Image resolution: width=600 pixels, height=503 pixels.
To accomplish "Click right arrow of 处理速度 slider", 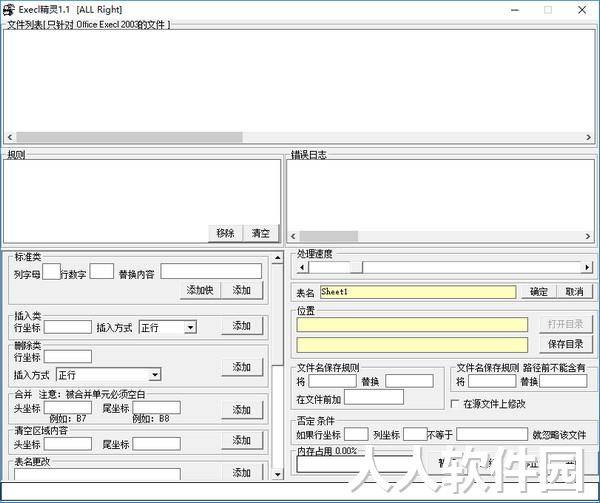I will [586, 267].
